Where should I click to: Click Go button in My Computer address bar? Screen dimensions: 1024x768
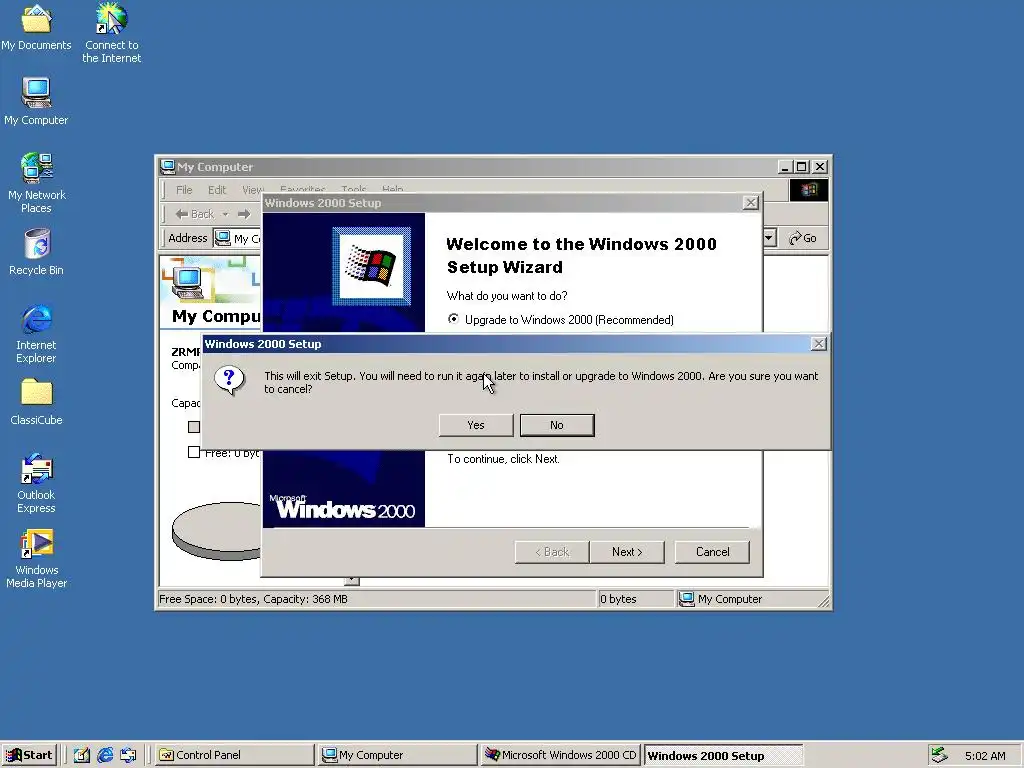tap(803, 238)
